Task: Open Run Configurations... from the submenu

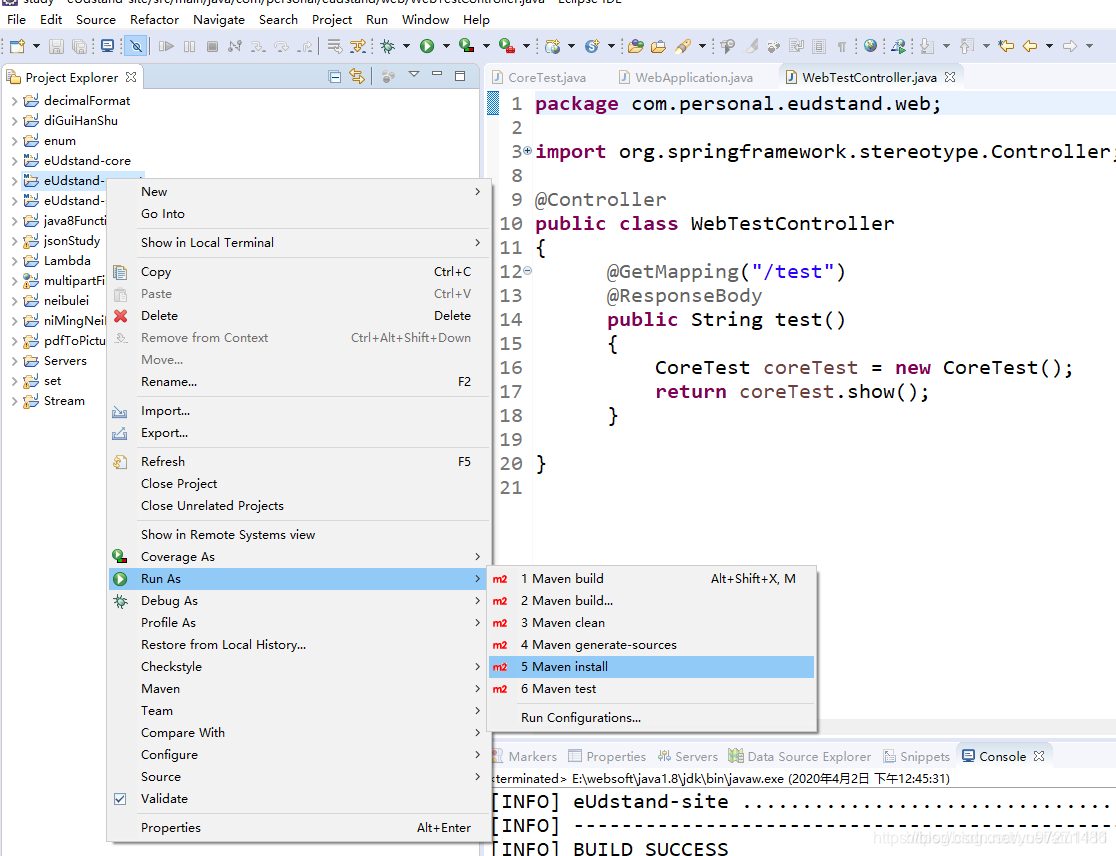Action: (x=651, y=718)
